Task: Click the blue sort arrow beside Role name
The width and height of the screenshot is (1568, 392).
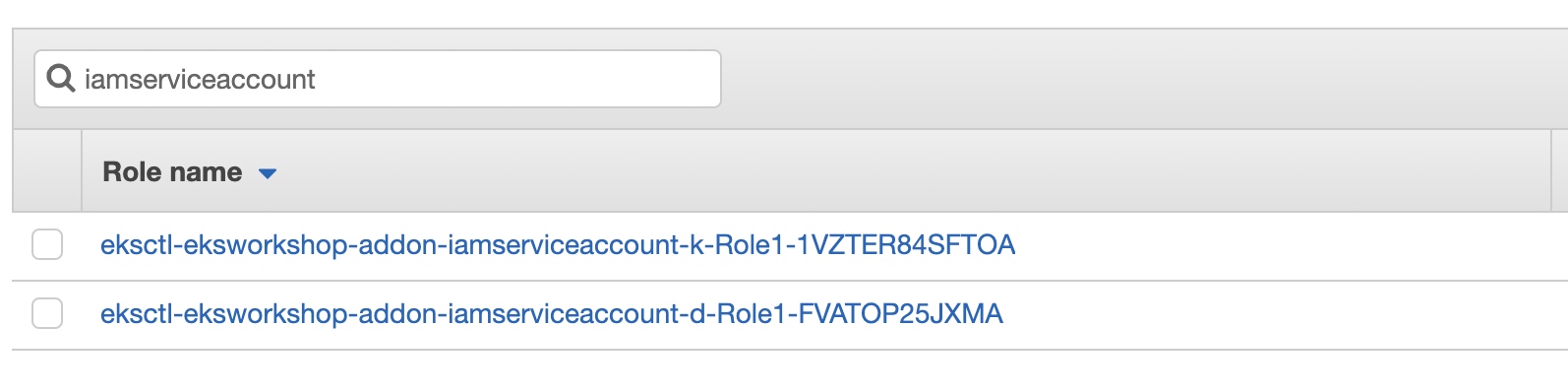Action: point(268,173)
